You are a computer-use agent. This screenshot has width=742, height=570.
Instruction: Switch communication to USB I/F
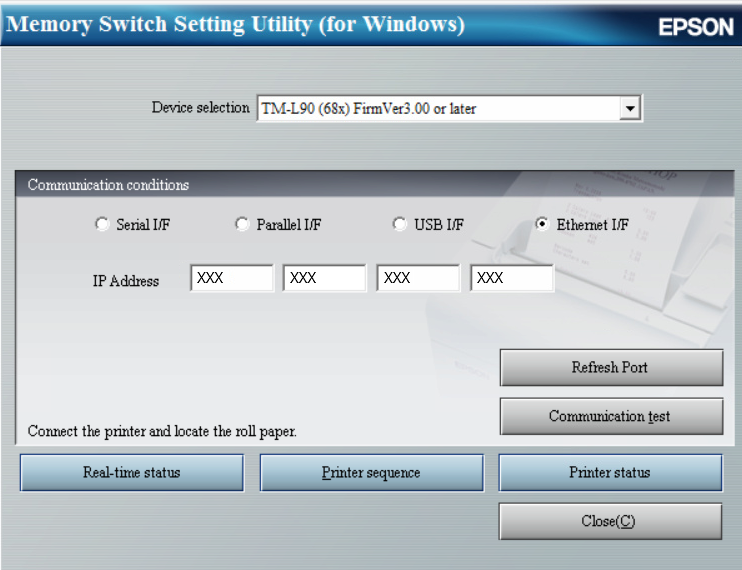399,225
